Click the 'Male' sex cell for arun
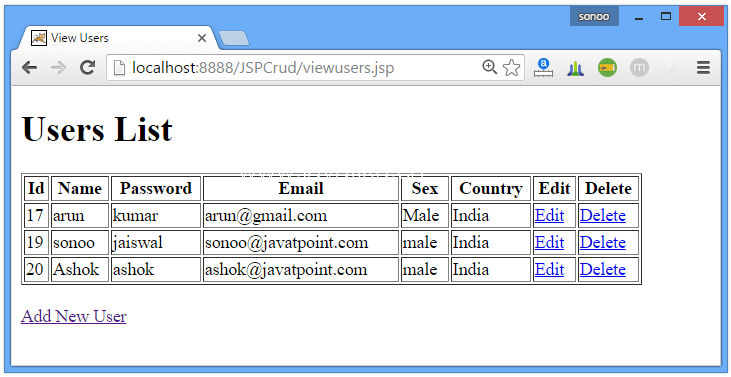731x377 pixels. (425, 215)
